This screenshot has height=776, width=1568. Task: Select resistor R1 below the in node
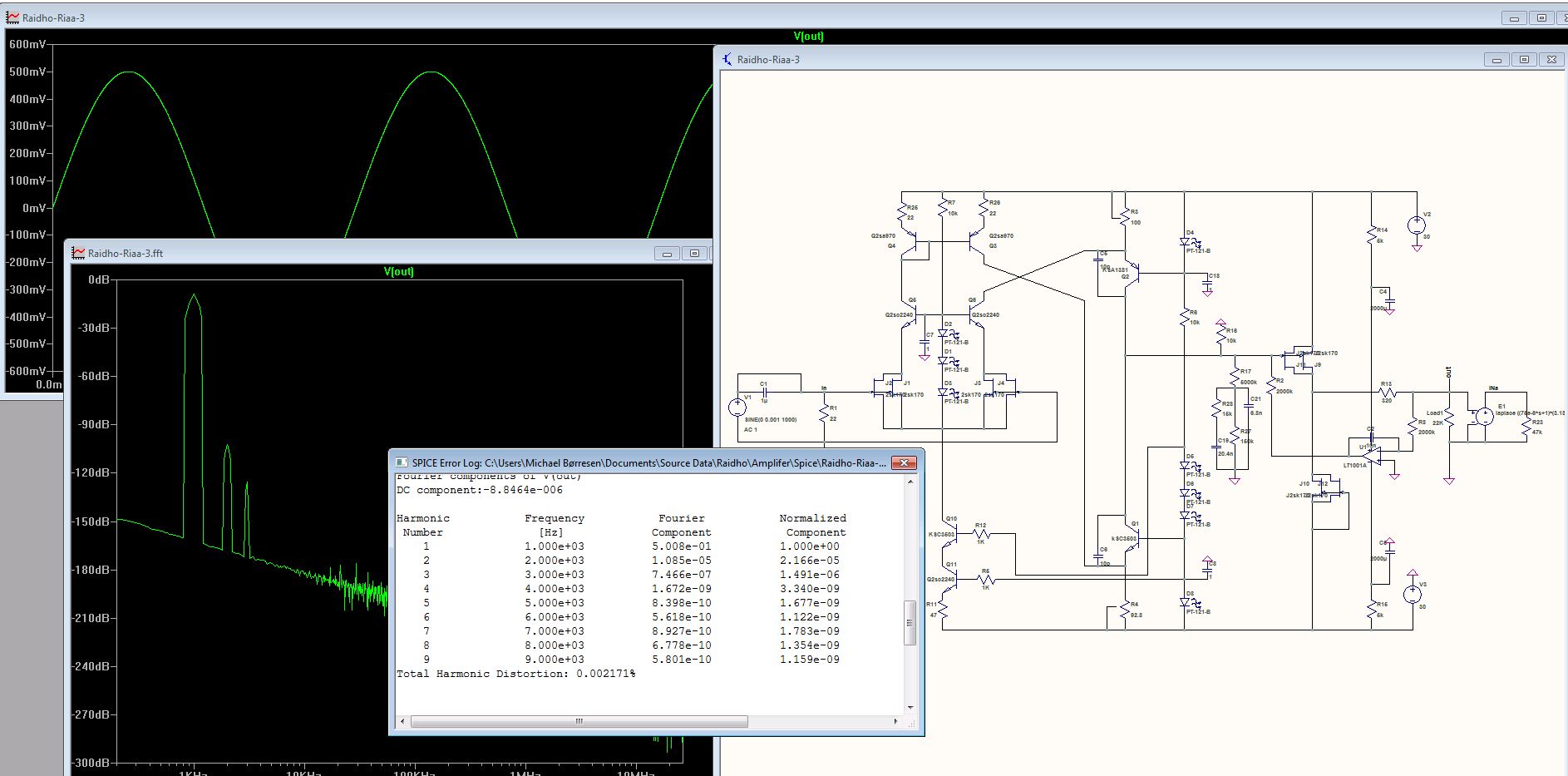[x=824, y=413]
